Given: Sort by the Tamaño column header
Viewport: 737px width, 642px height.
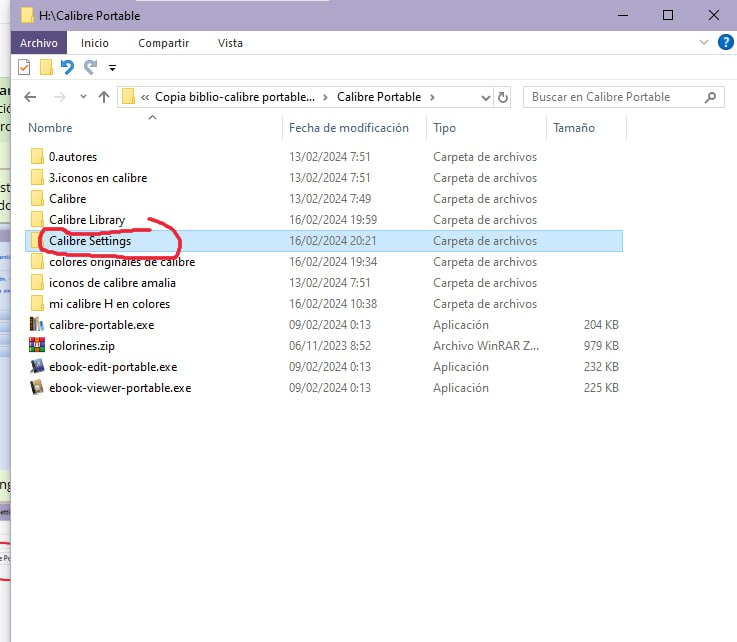Looking at the screenshot, I should (x=574, y=128).
